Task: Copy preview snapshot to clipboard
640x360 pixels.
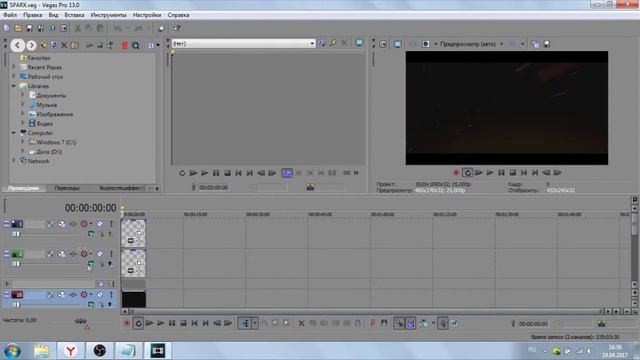Action: [535, 44]
